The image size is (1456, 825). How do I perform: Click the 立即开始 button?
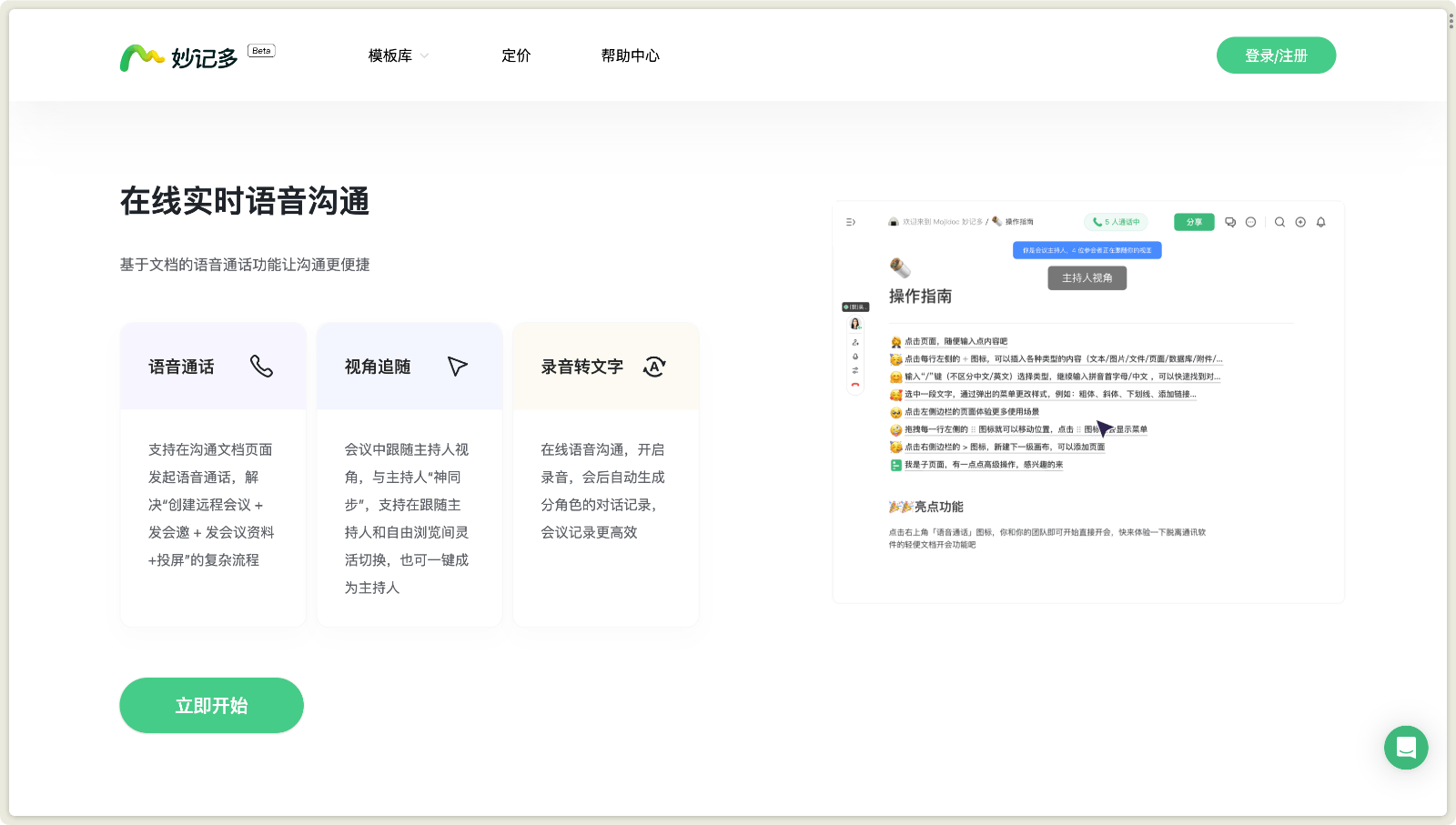click(x=211, y=705)
